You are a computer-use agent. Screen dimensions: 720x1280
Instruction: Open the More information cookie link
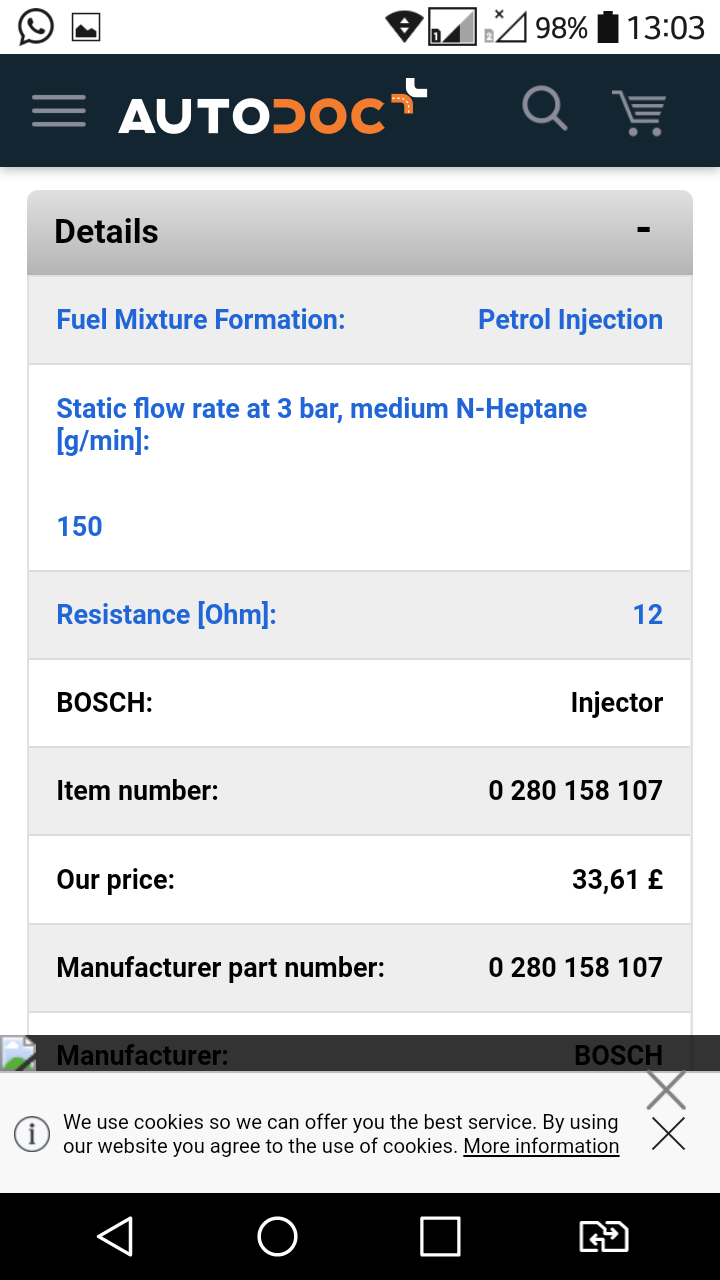541,1146
